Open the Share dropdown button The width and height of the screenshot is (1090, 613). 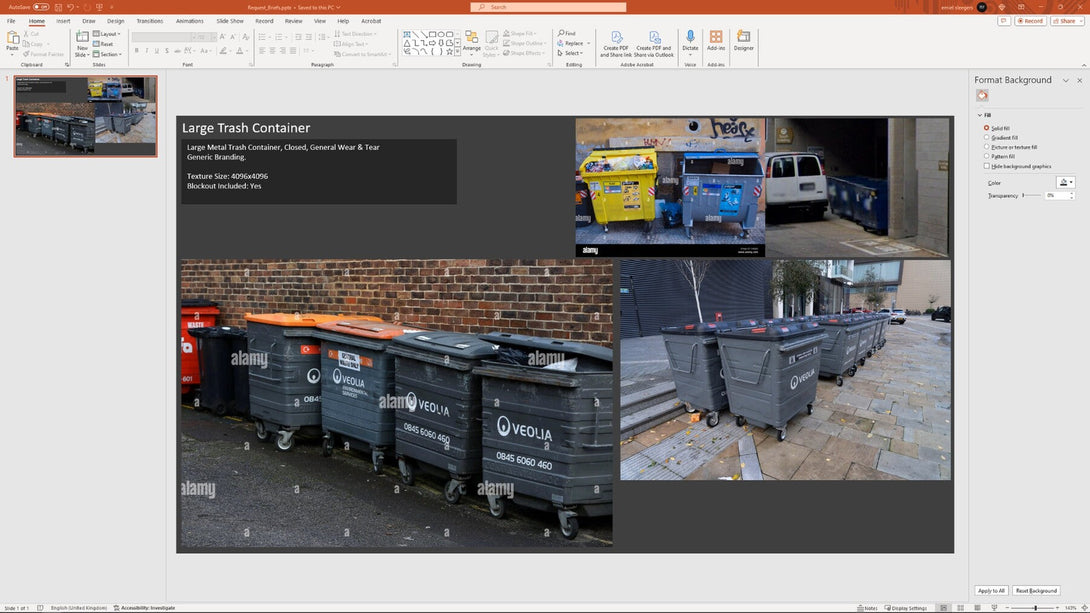tap(1065, 21)
